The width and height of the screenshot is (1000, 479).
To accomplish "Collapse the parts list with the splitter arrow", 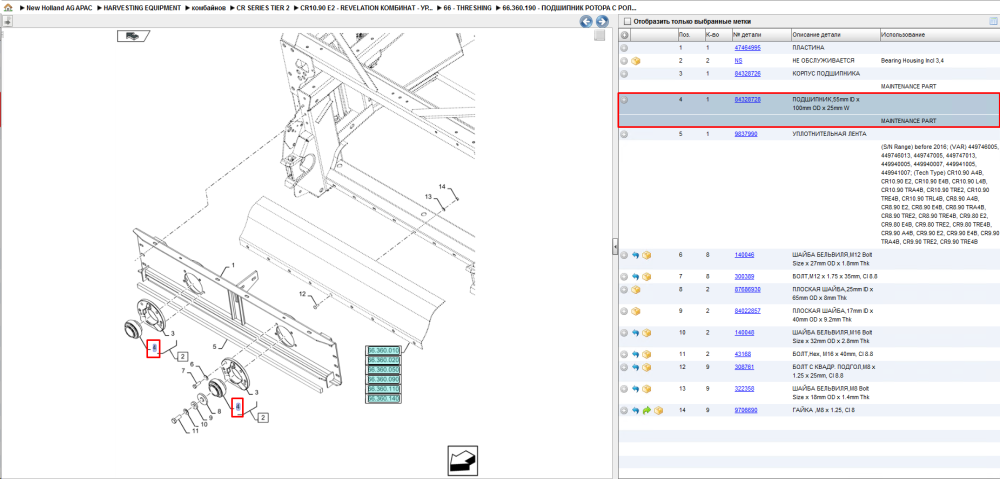I will [615, 246].
